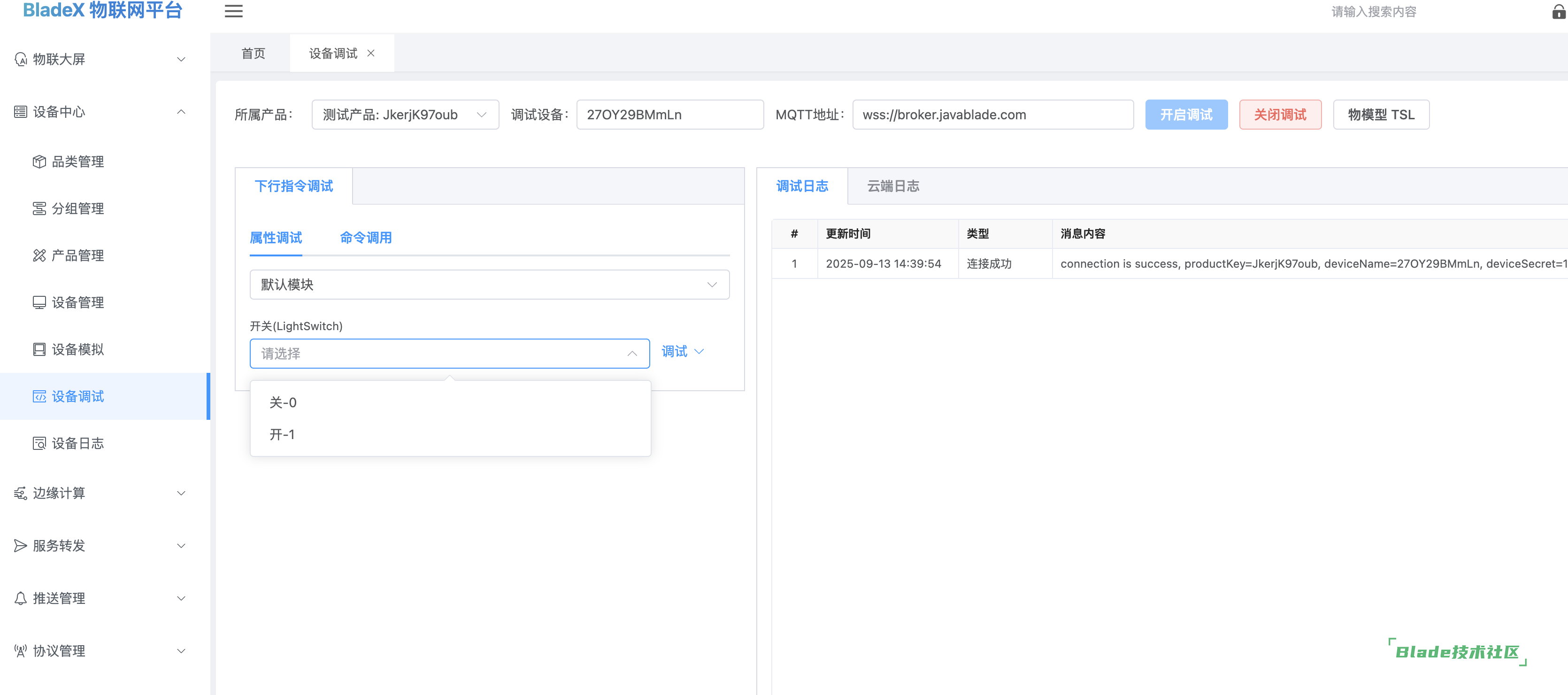Screen dimensions: 1568x695
Task: Click the 推送管理 bell icon
Action: click(x=21, y=598)
